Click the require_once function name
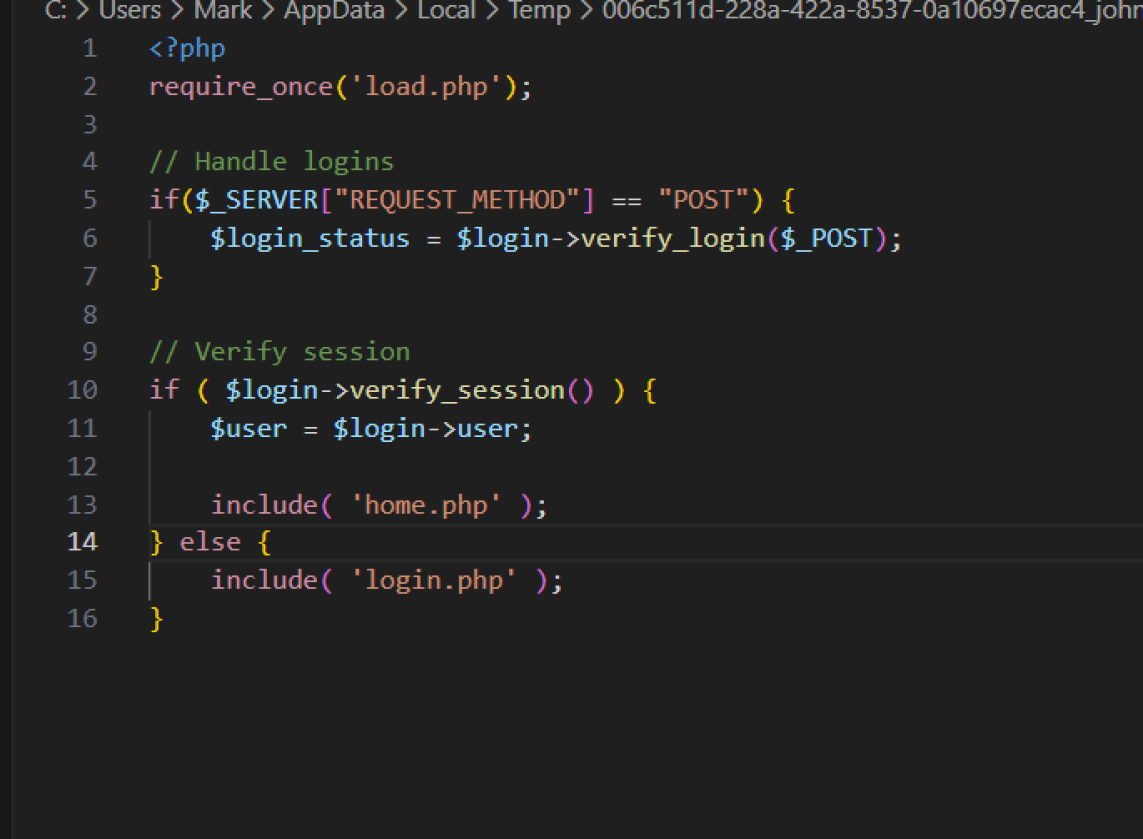Image resolution: width=1143 pixels, height=839 pixels. point(240,87)
